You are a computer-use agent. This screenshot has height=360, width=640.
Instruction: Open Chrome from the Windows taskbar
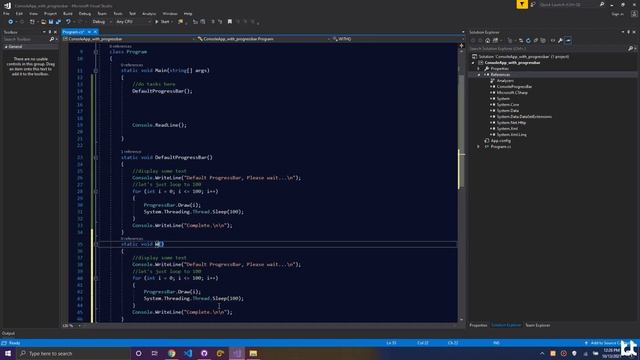pyautogui.click(x=171, y=353)
